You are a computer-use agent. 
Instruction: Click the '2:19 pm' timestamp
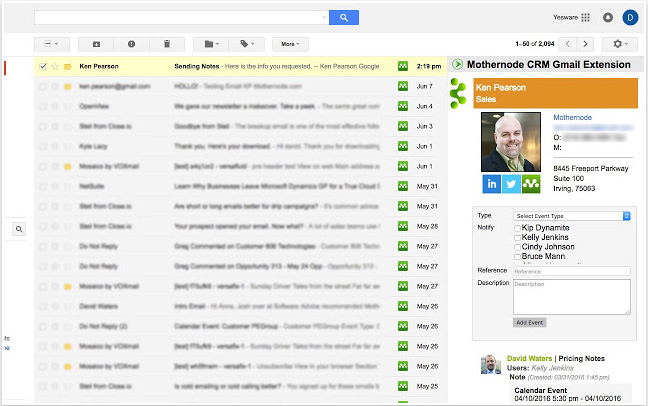429,66
